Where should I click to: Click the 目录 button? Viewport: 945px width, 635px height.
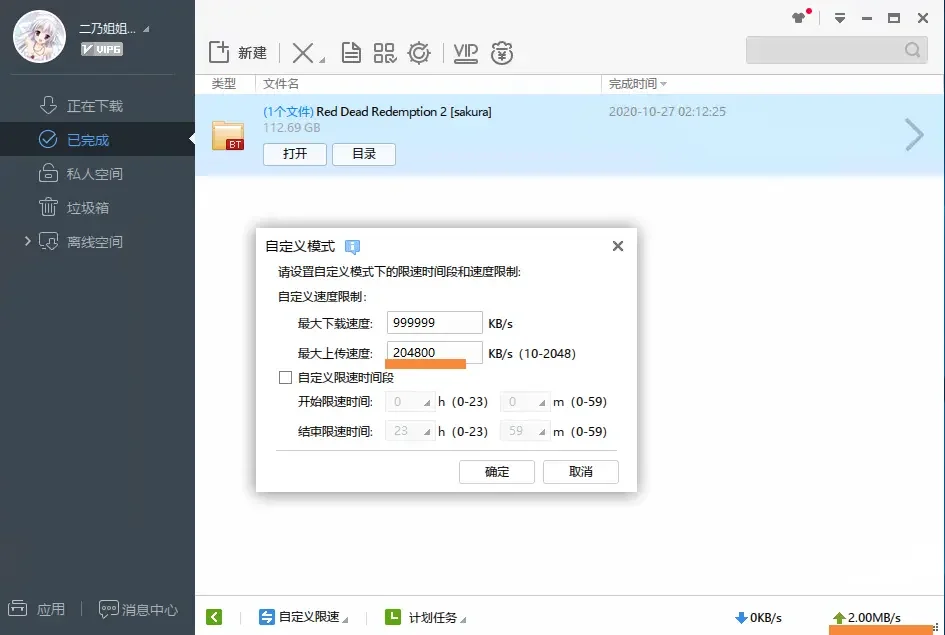point(364,154)
